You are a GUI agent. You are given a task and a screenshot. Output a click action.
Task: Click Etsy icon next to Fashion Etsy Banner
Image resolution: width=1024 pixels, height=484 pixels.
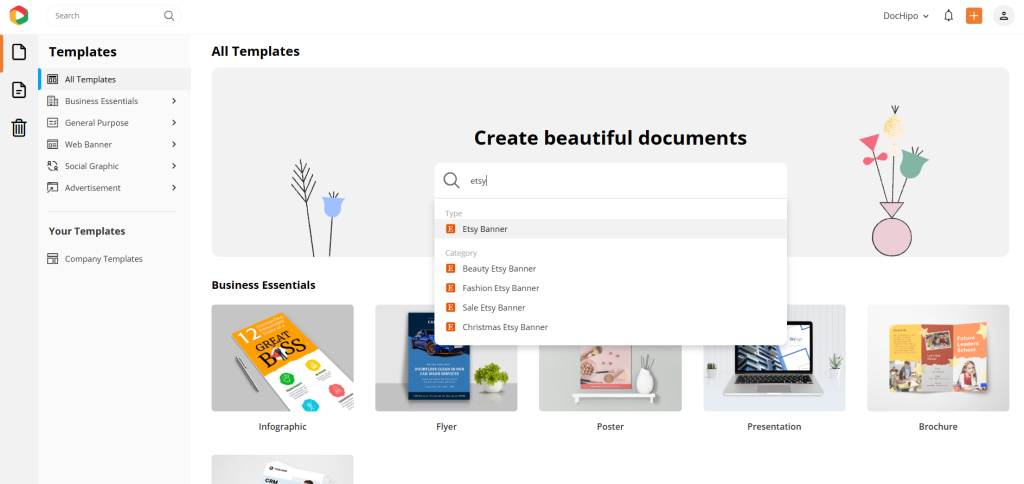pyautogui.click(x=450, y=287)
